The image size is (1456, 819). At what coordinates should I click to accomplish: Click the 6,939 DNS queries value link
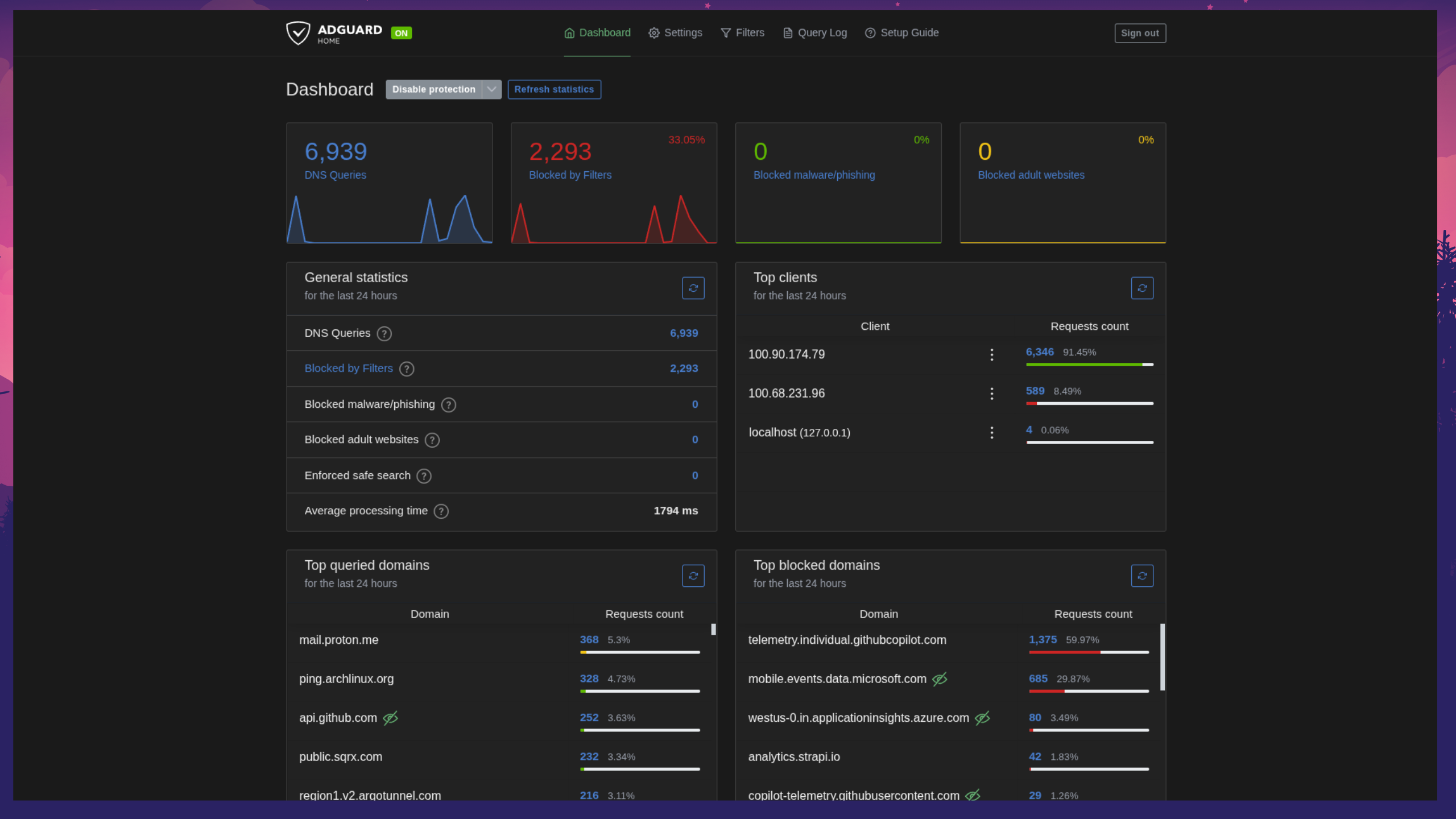pyautogui.click(x=684, y=333)
